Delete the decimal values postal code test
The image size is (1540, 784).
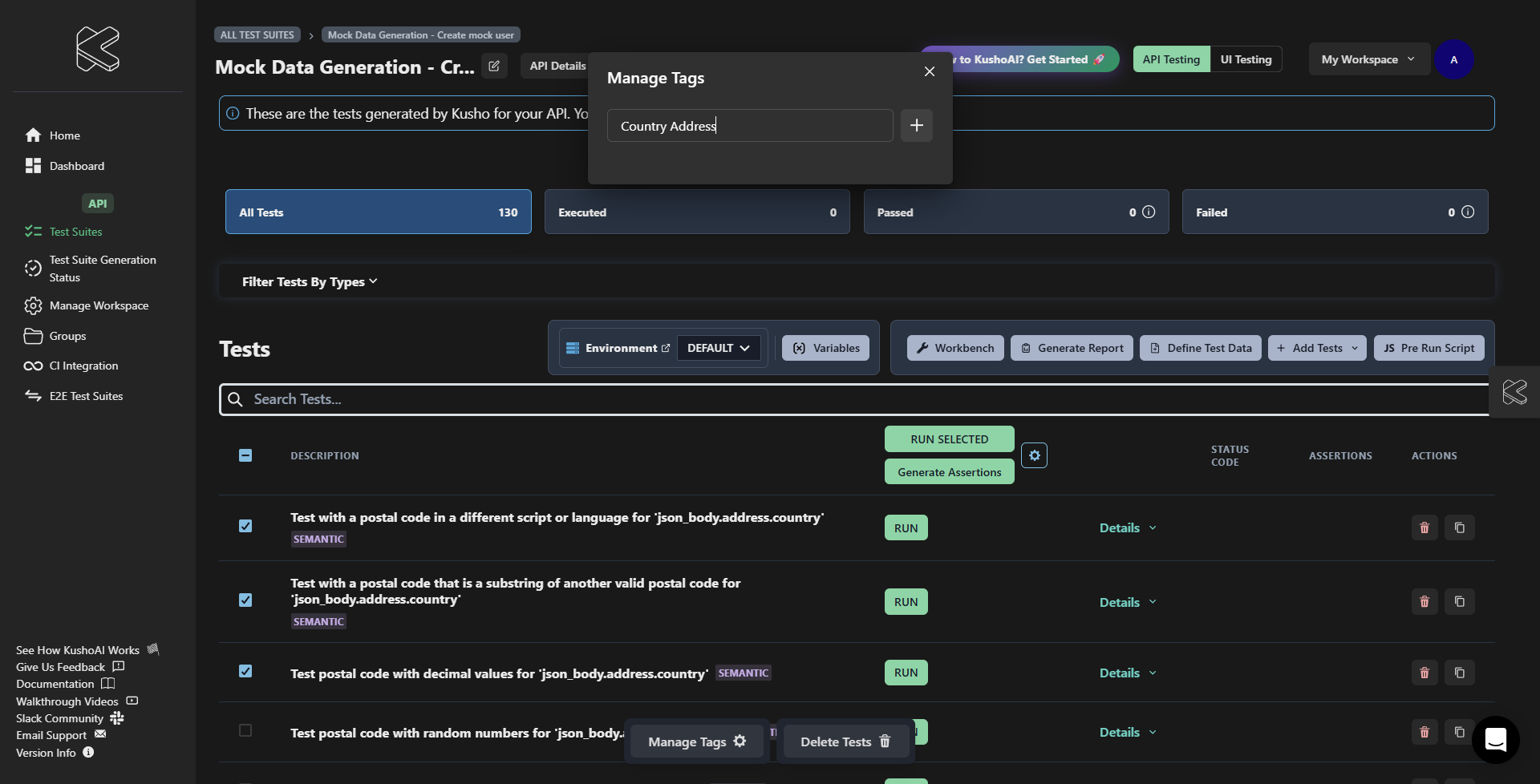1424,673
